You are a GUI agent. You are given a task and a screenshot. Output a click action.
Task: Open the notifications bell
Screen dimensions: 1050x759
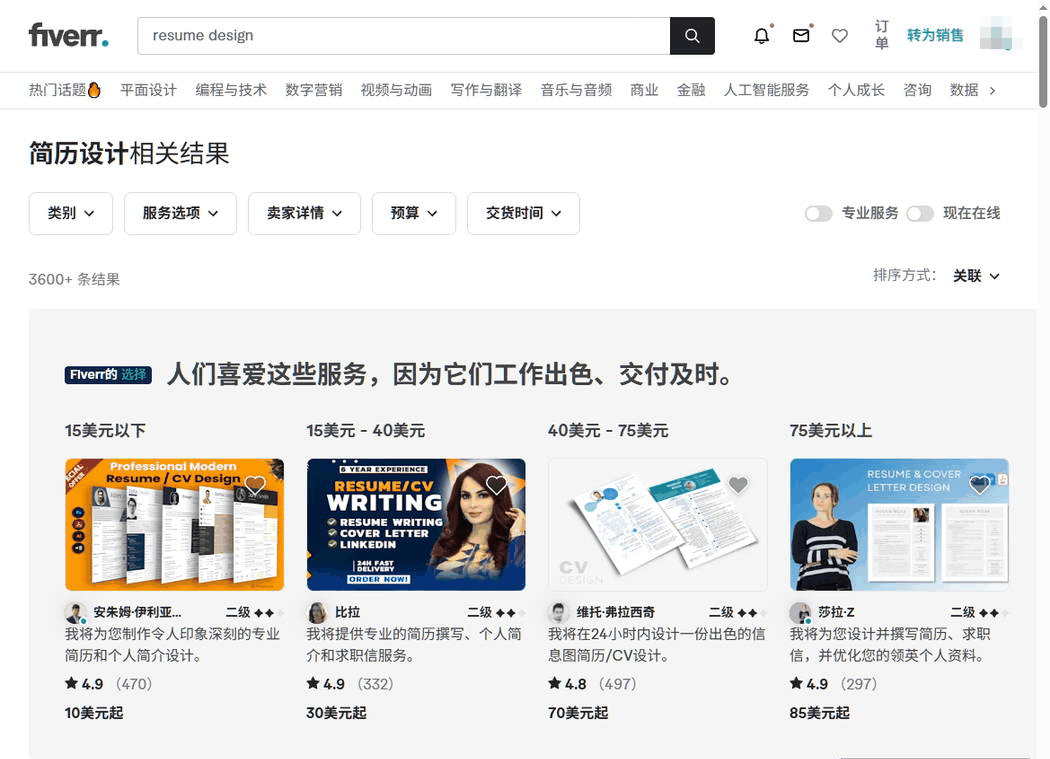761,36
